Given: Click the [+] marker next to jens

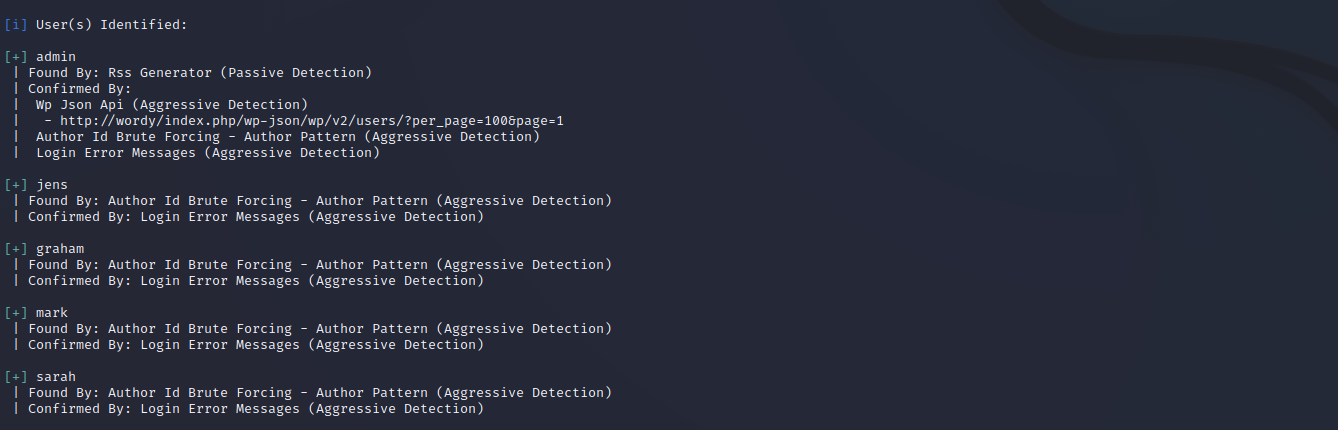Looking at the screenshot, I should tap(16, 184).
